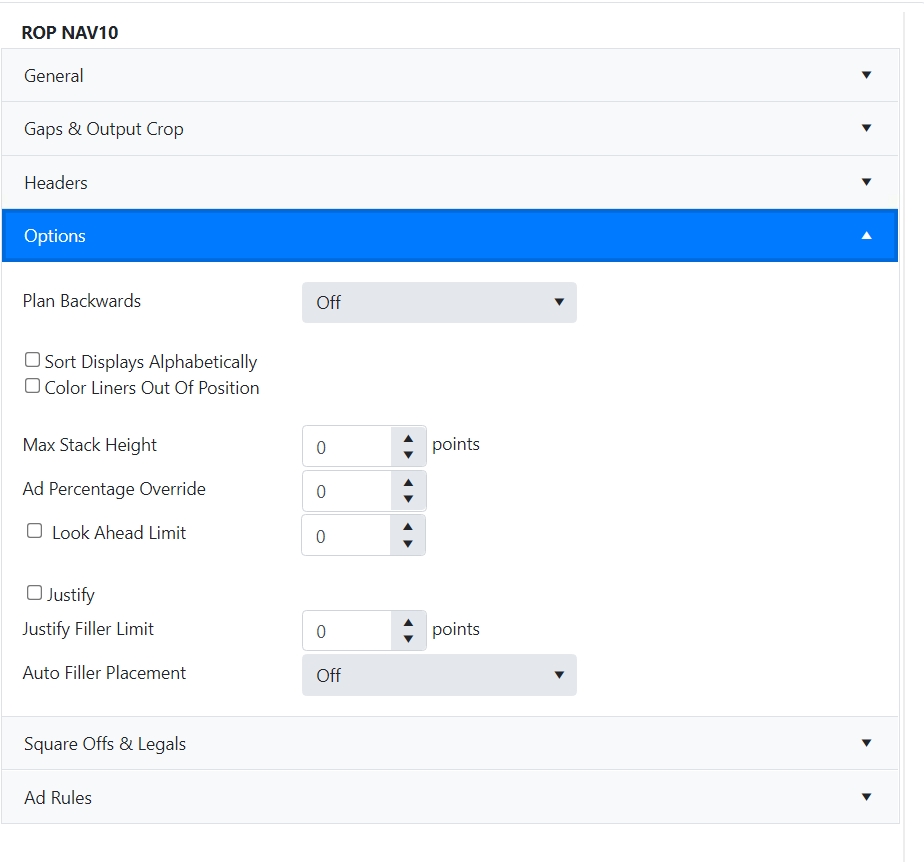The image size is (924, 862).
Task: Increase Justify Filler Limit using up arrow
Action: click(408, 622)
